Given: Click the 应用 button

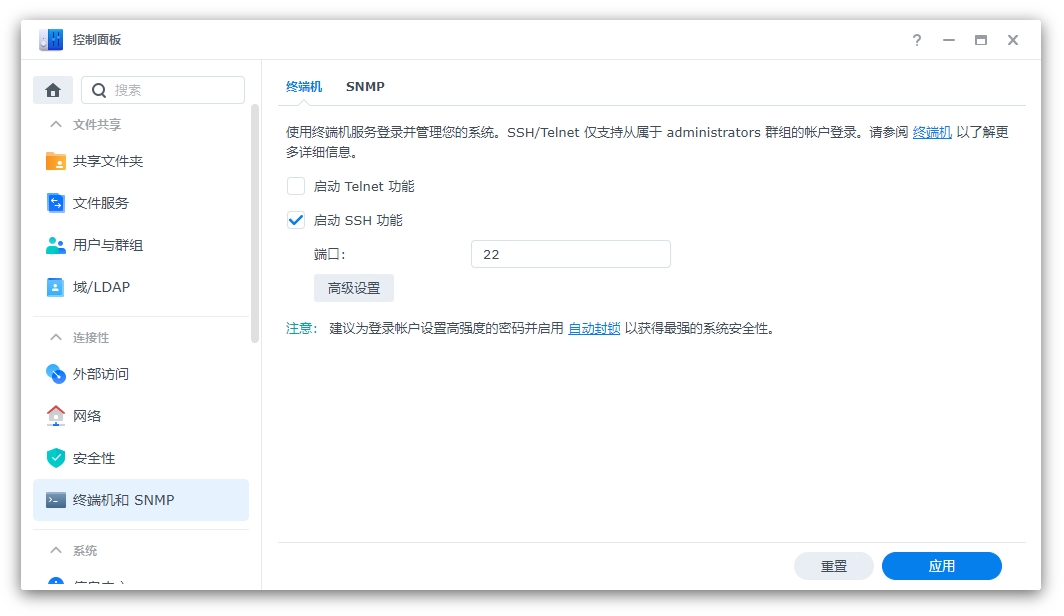Looking at the screenshot, I should [942, 566].
